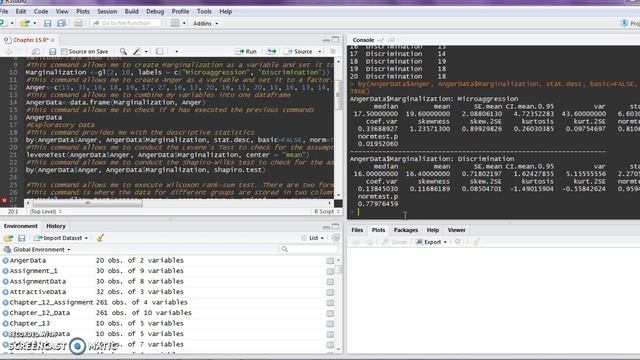Expand the Chapter_13 object details

pos(5,324)
